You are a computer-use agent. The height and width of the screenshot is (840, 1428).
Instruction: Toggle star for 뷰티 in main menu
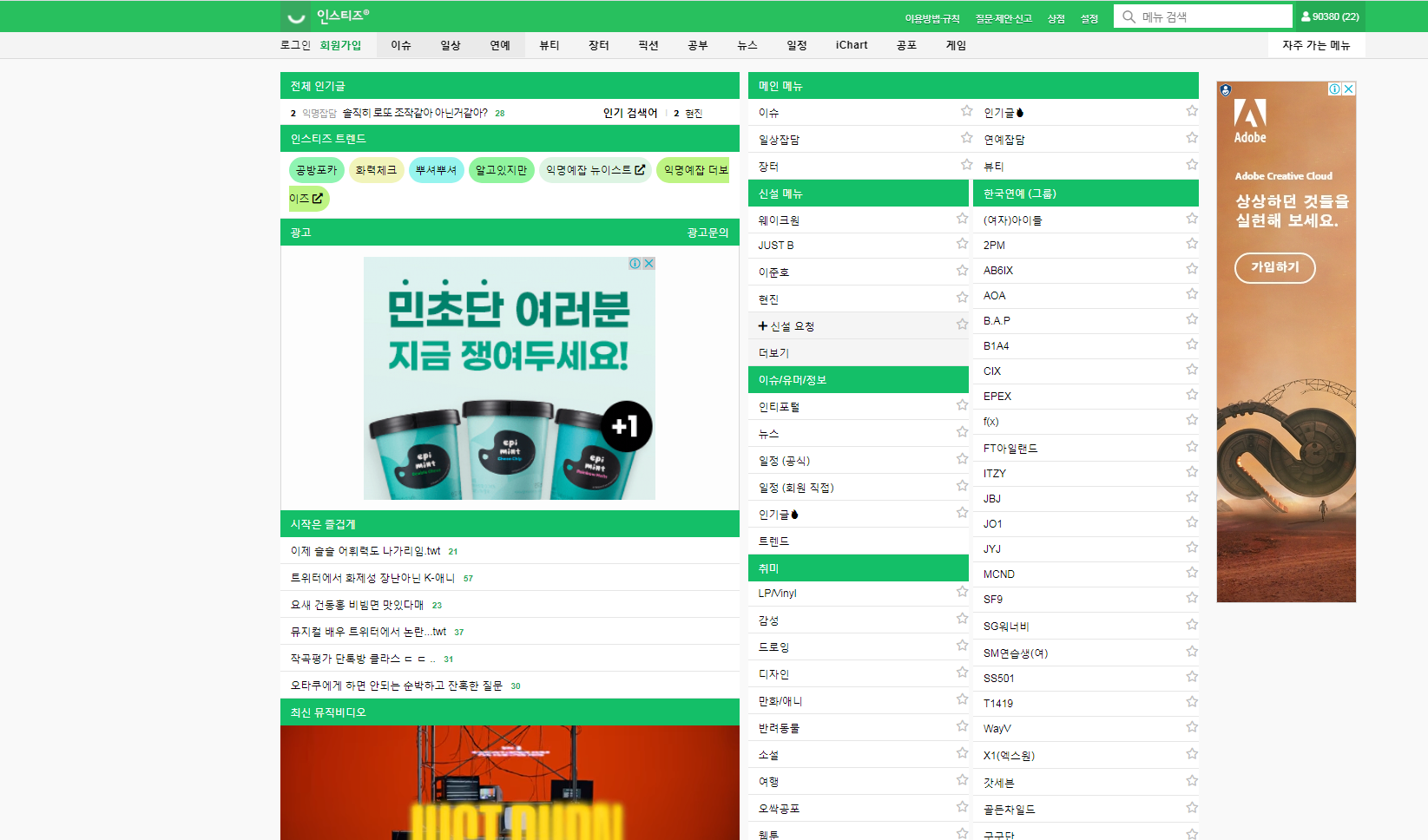click(1192, 164)
